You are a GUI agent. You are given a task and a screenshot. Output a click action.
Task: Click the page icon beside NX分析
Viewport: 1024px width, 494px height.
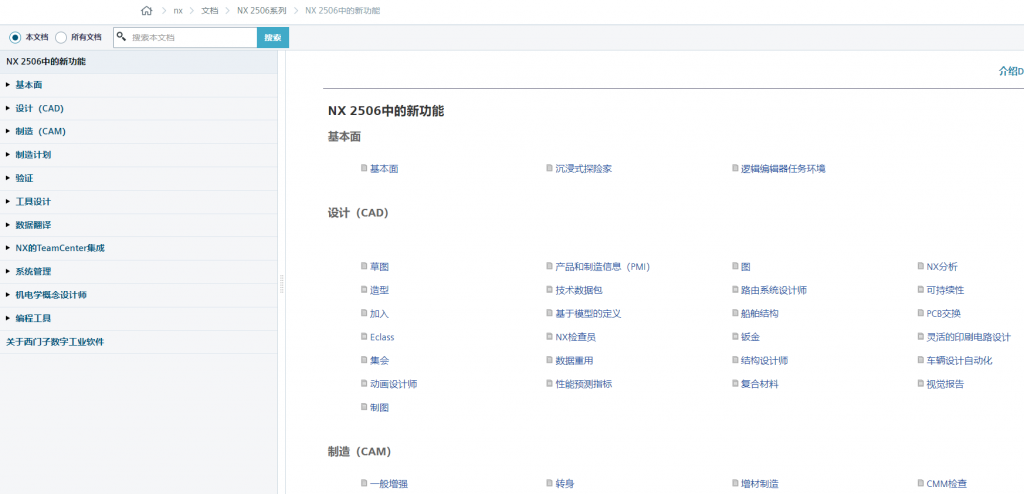tap(921, 266)
